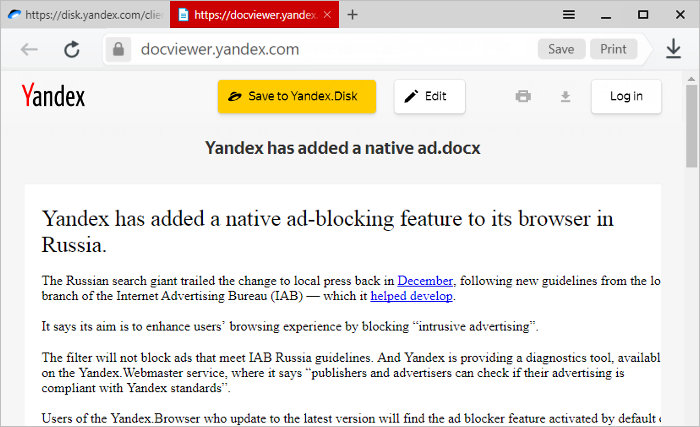Open a new tab with plus
700x427 pixels.
pyautogui.click(x=352, y=15)
